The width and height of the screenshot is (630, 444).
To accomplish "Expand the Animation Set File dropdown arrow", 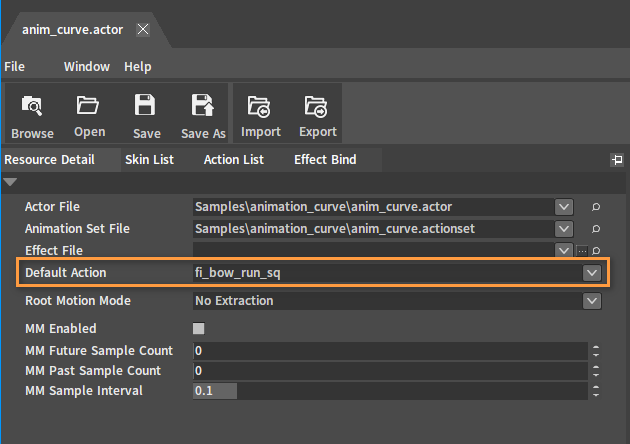I will tap(564, 229).
